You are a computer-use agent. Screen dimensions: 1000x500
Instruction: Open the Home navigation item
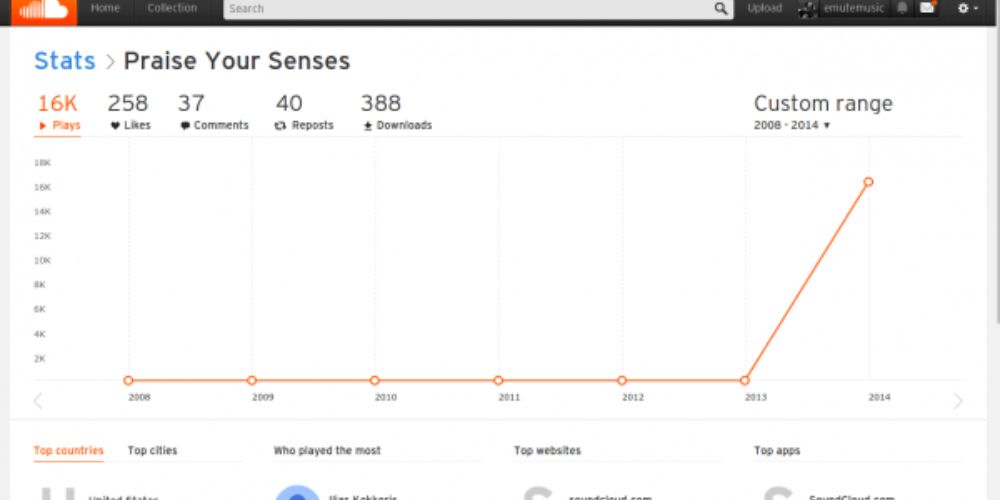point(105,9)
